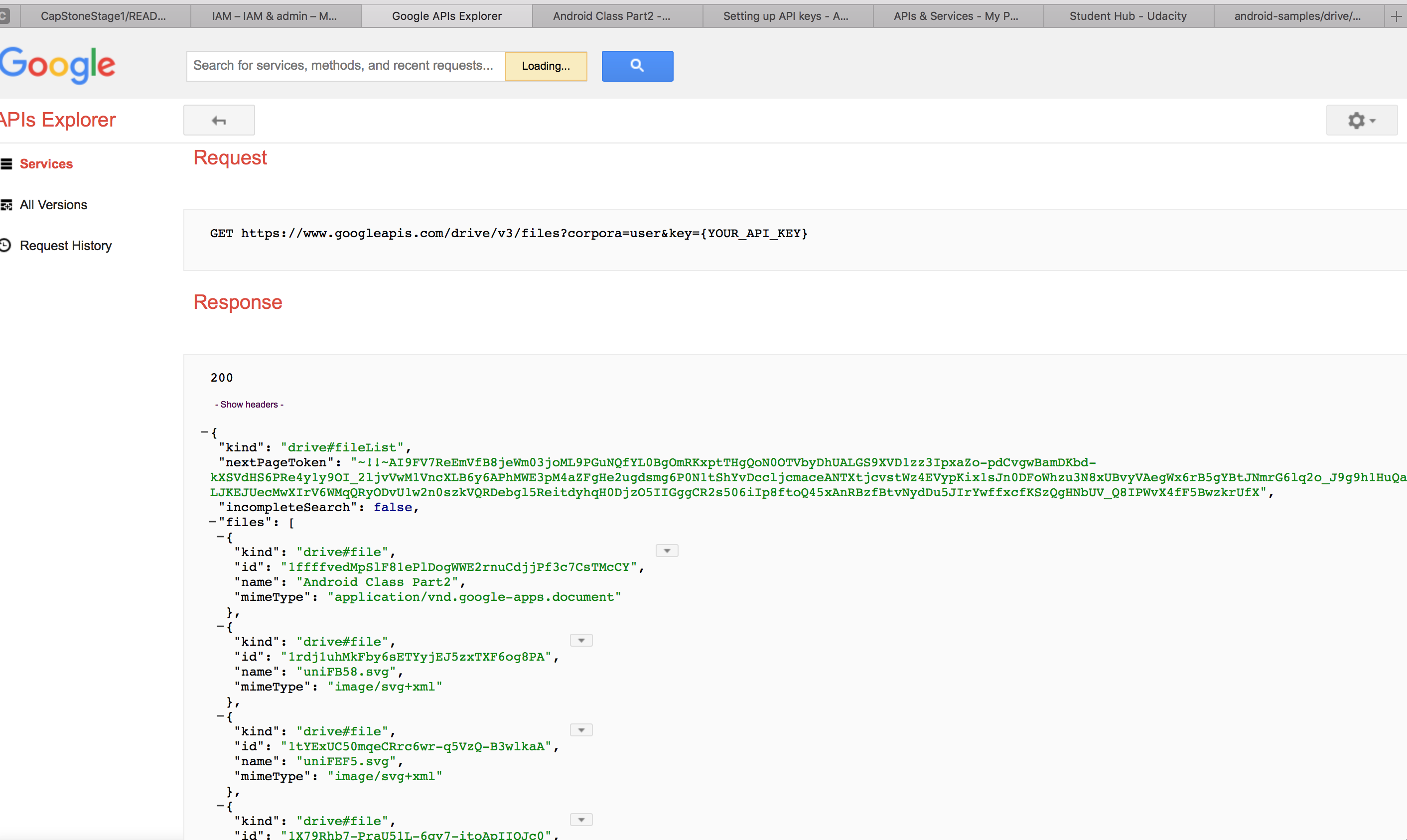The width and height of the screenshot is (1407, 840).
Task: Open a new browser tab with the plus icon
Action: [x=1395, y=16]
